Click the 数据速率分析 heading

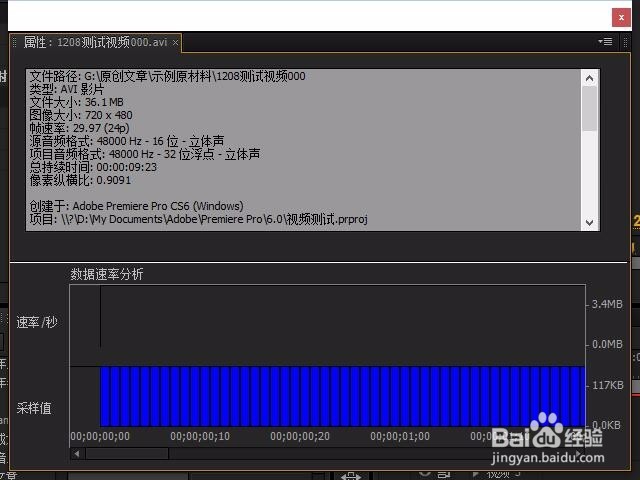point(107,274)
